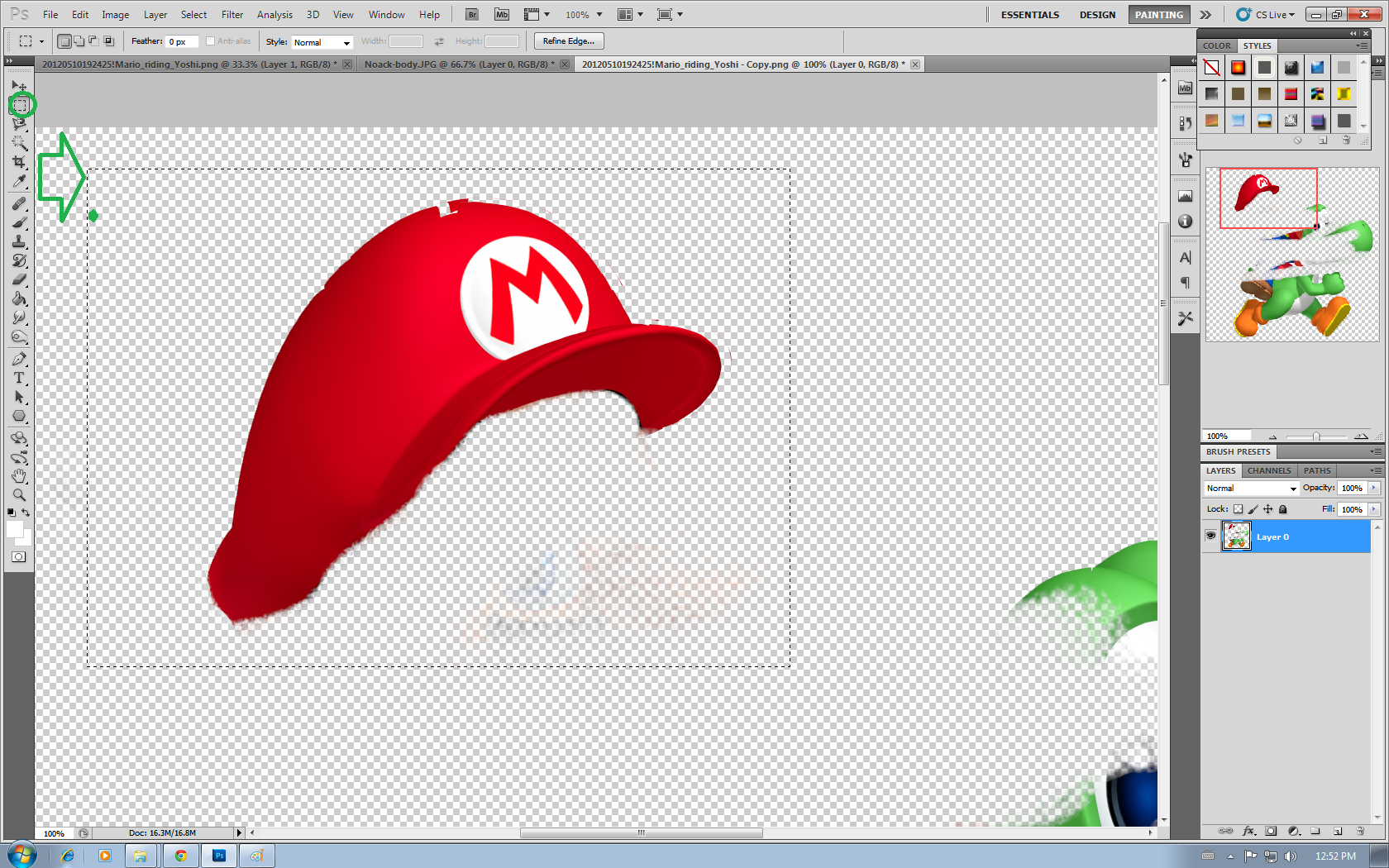Open the History panel icon

[x=1185, y=123]
